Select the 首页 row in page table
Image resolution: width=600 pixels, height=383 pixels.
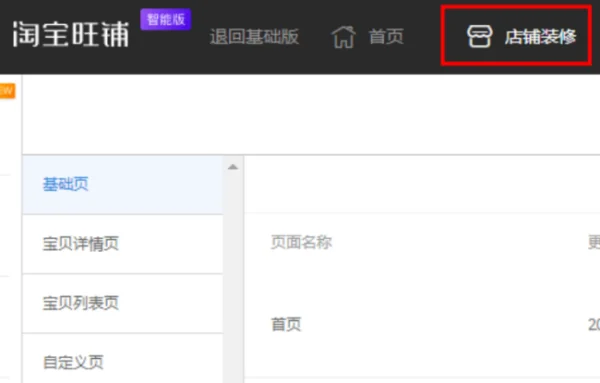422,324
